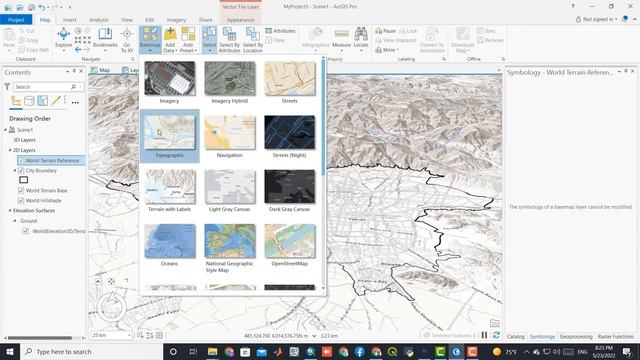
Task: Click the Contents pane horizontal scrollbar
Action: click(40, 338)
